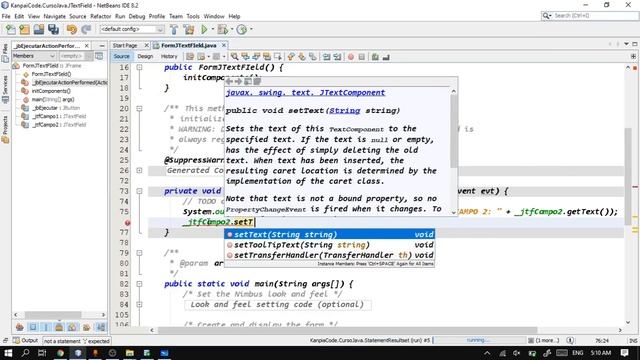
Task: Click the New File toolbar icon
Action: (11, 29)
